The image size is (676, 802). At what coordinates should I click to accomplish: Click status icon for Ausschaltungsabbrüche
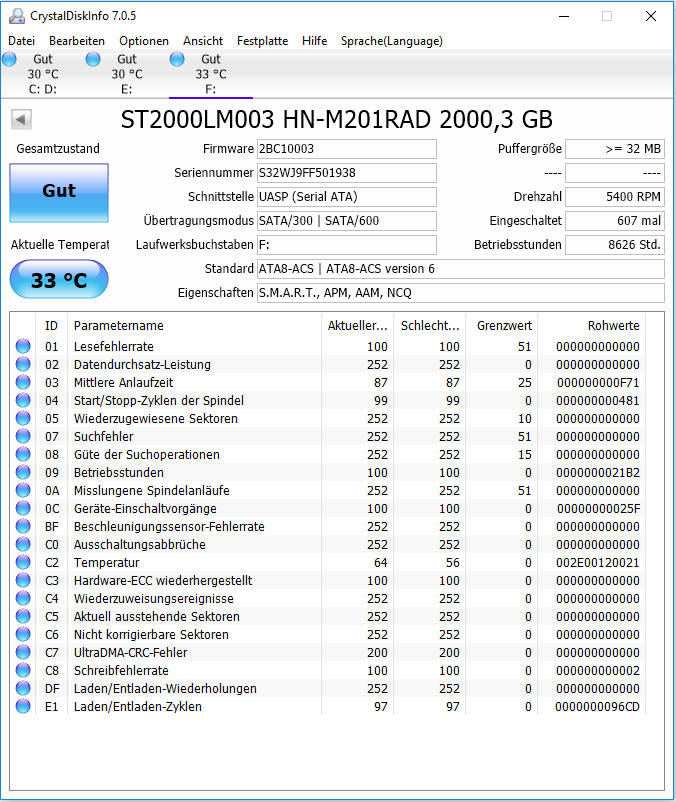click(x=23, y=544)
